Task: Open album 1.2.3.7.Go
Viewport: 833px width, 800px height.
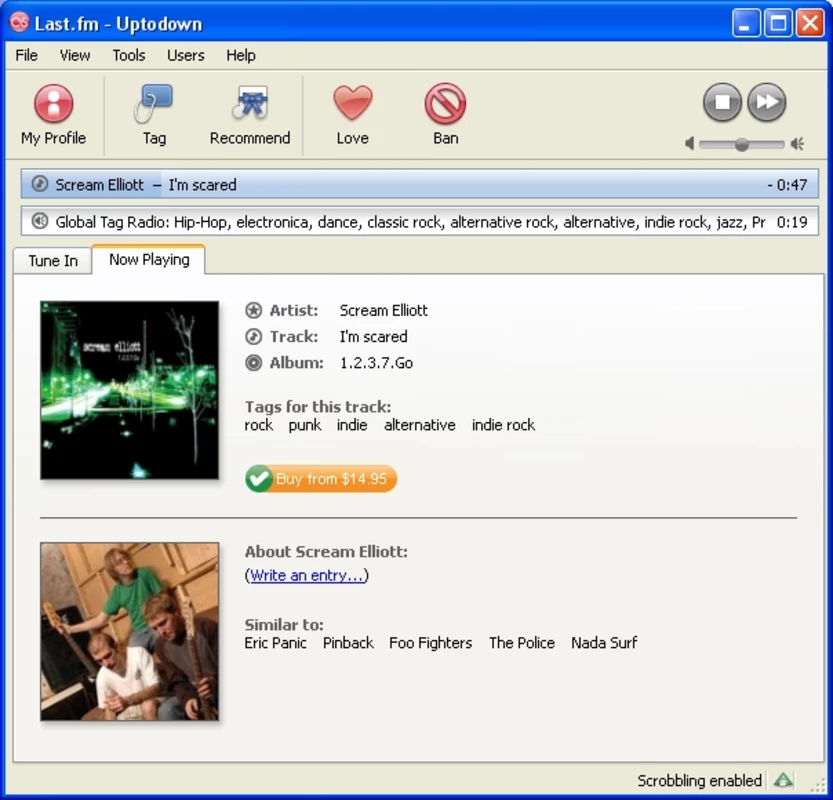Action: (x=376, y=363)
